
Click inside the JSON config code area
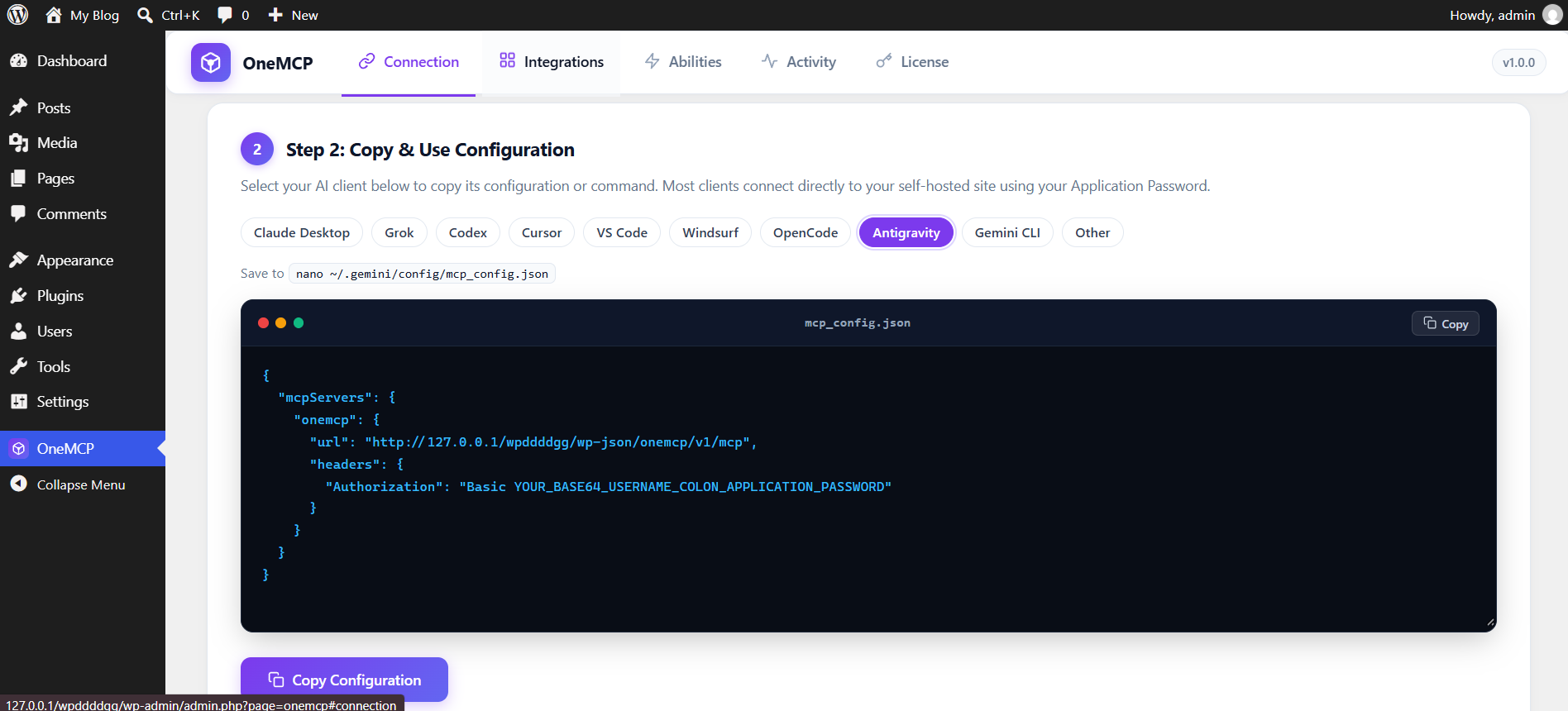click(x=868, y=488)
